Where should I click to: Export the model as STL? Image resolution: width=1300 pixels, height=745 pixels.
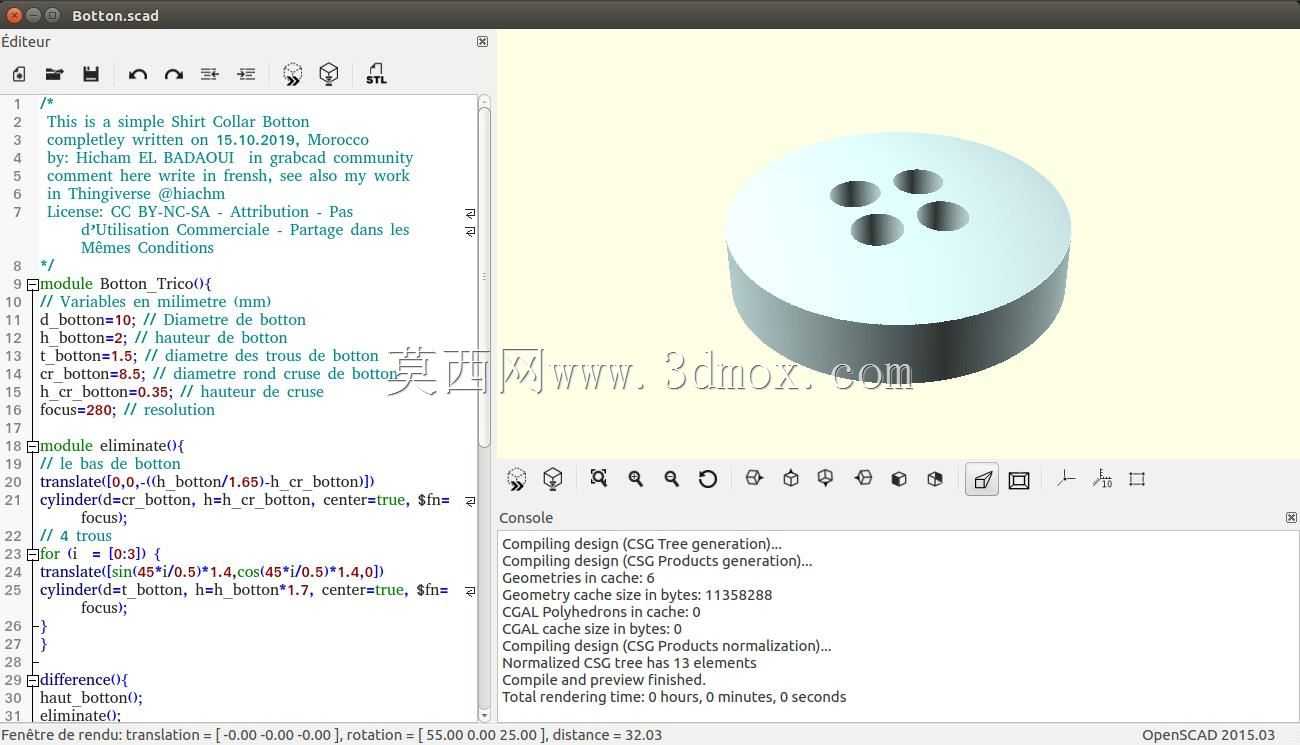click(x=376, y=74)
